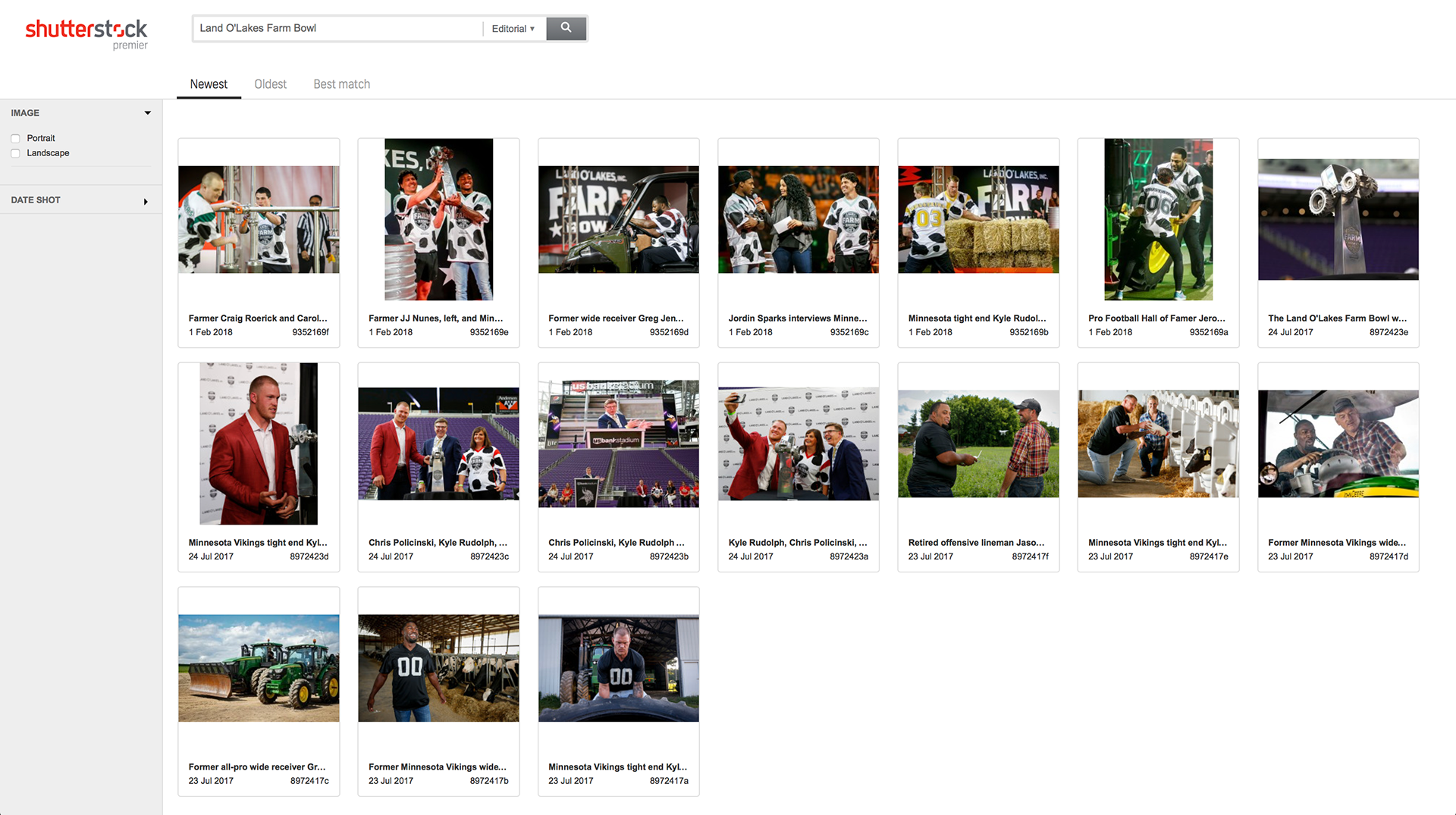Click caption 'Jordin Sparks interviews Minne...'
This screenshot has height=815, width=1456.
[798, 318]
